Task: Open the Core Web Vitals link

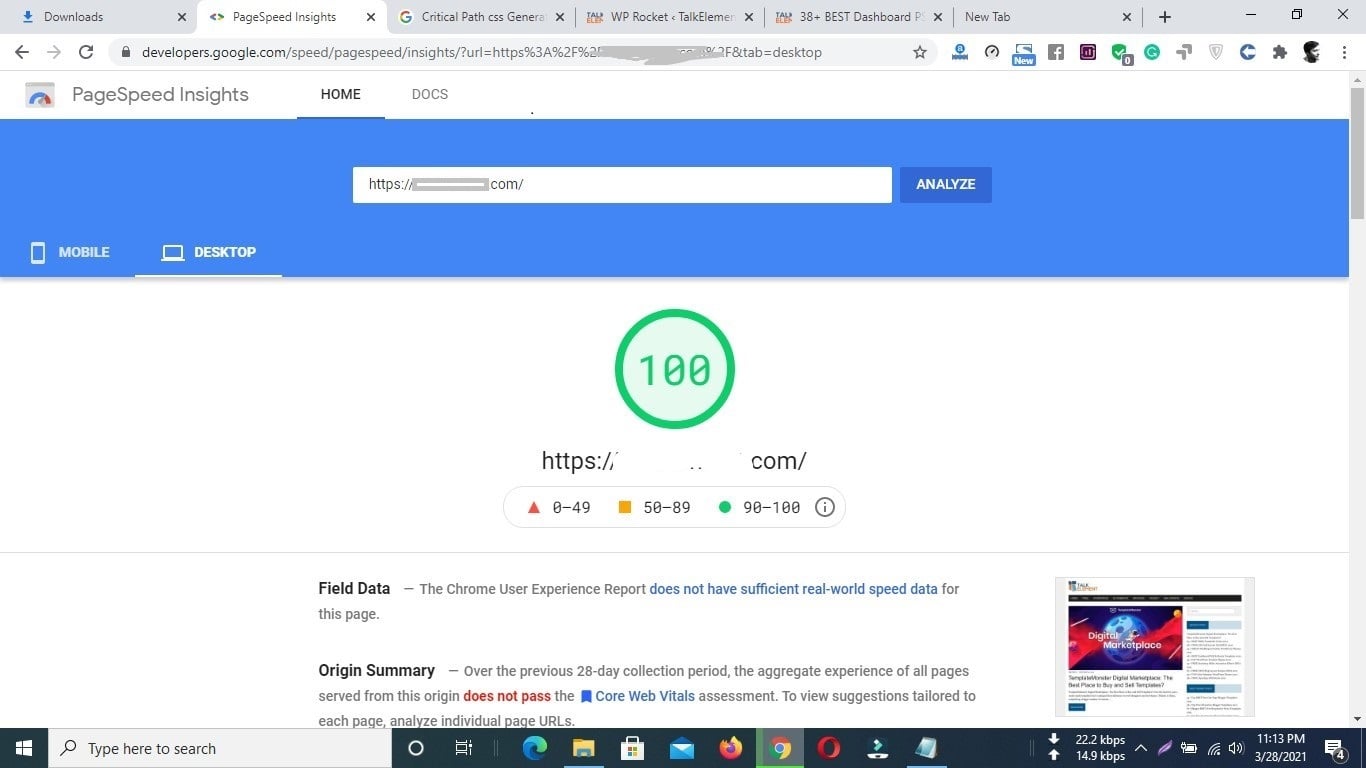Action: click(x=645, y=696)
